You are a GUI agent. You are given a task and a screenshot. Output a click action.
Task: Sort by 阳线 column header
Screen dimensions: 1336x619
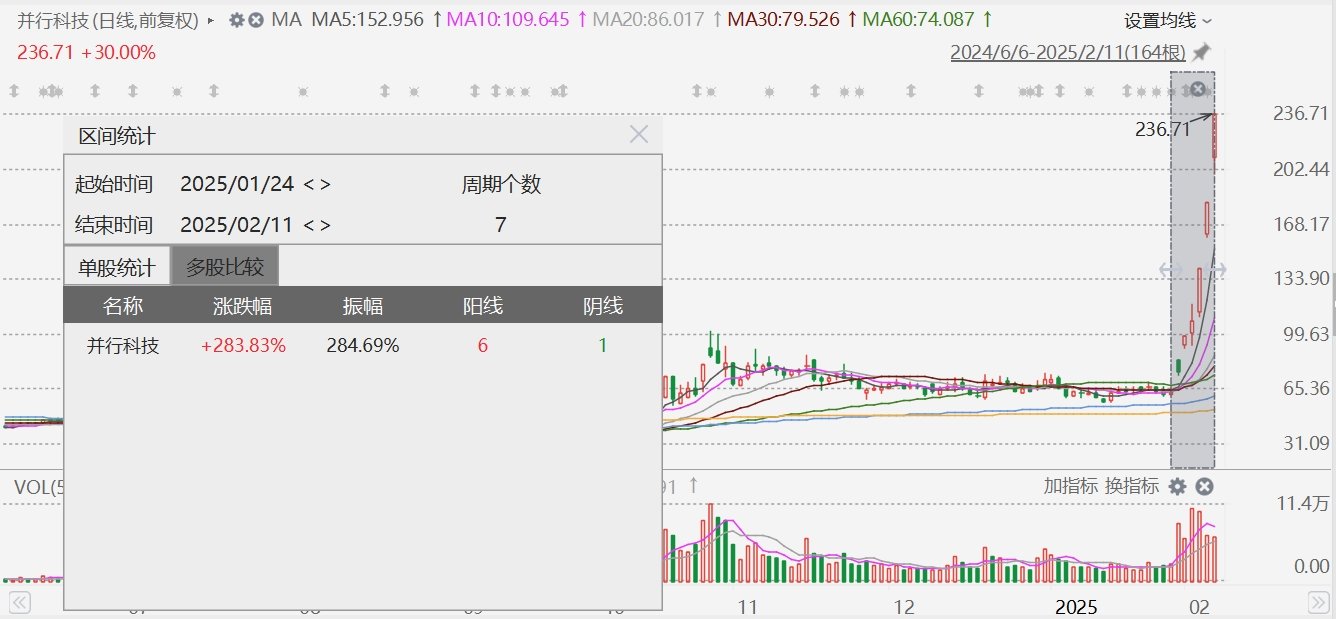(x=483, y=305)
